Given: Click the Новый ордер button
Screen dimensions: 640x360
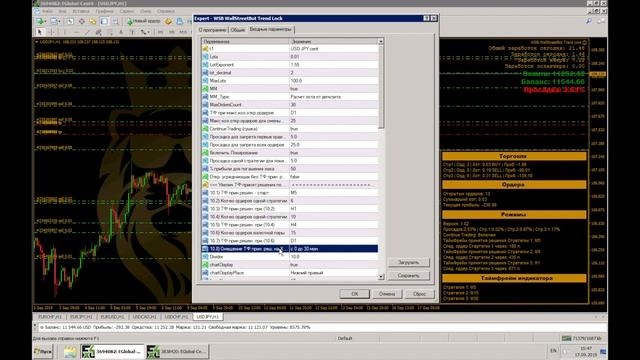Looking at the screenshot, I should click(x=143, y=21).
